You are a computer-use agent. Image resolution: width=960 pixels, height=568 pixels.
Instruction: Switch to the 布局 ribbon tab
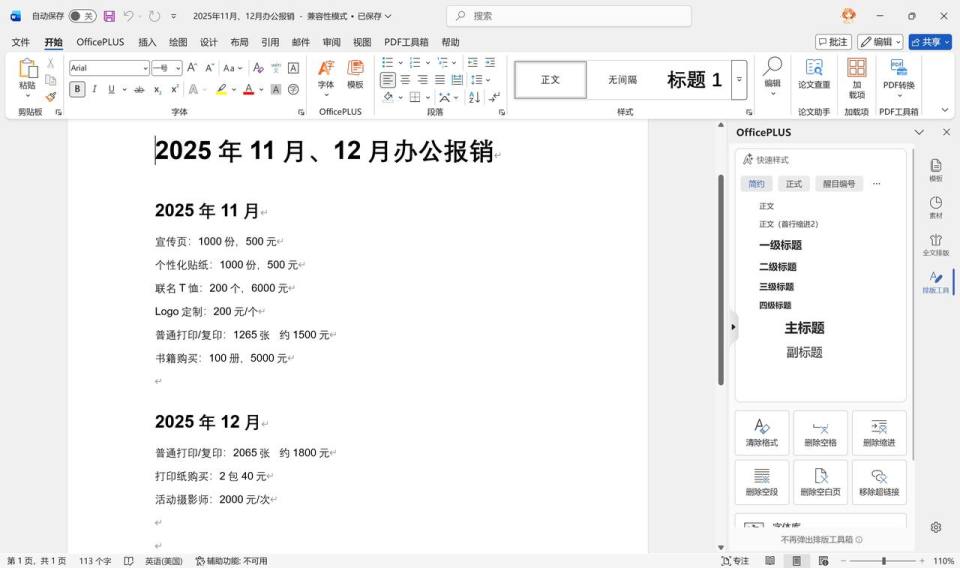point(239,42)
